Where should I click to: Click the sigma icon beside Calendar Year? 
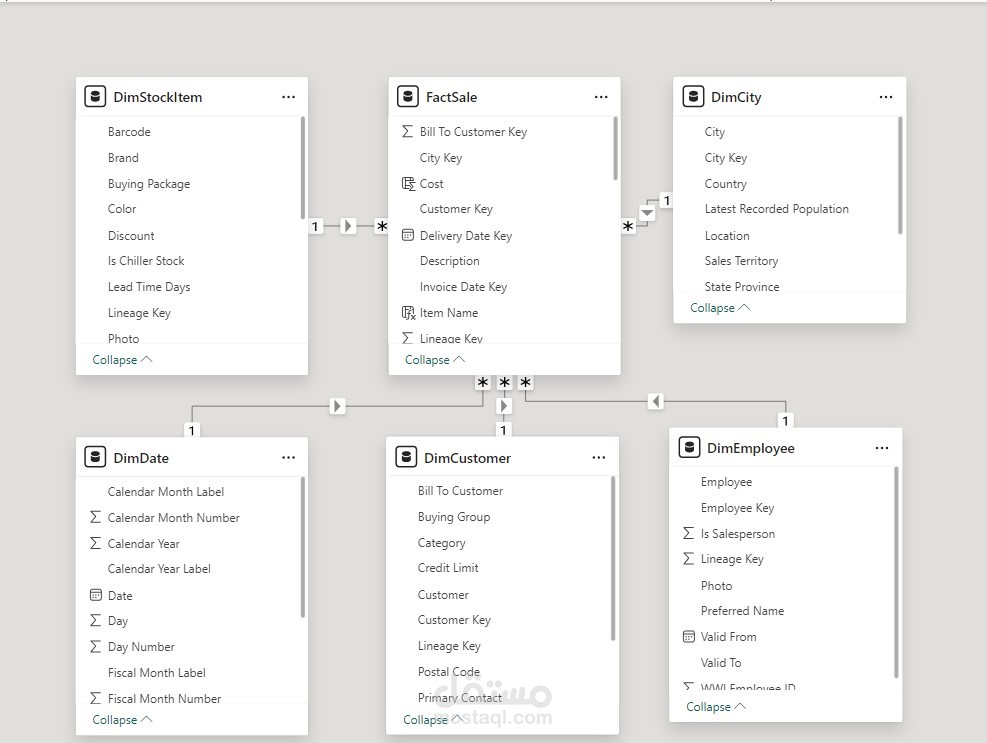(x=96, y=544)
